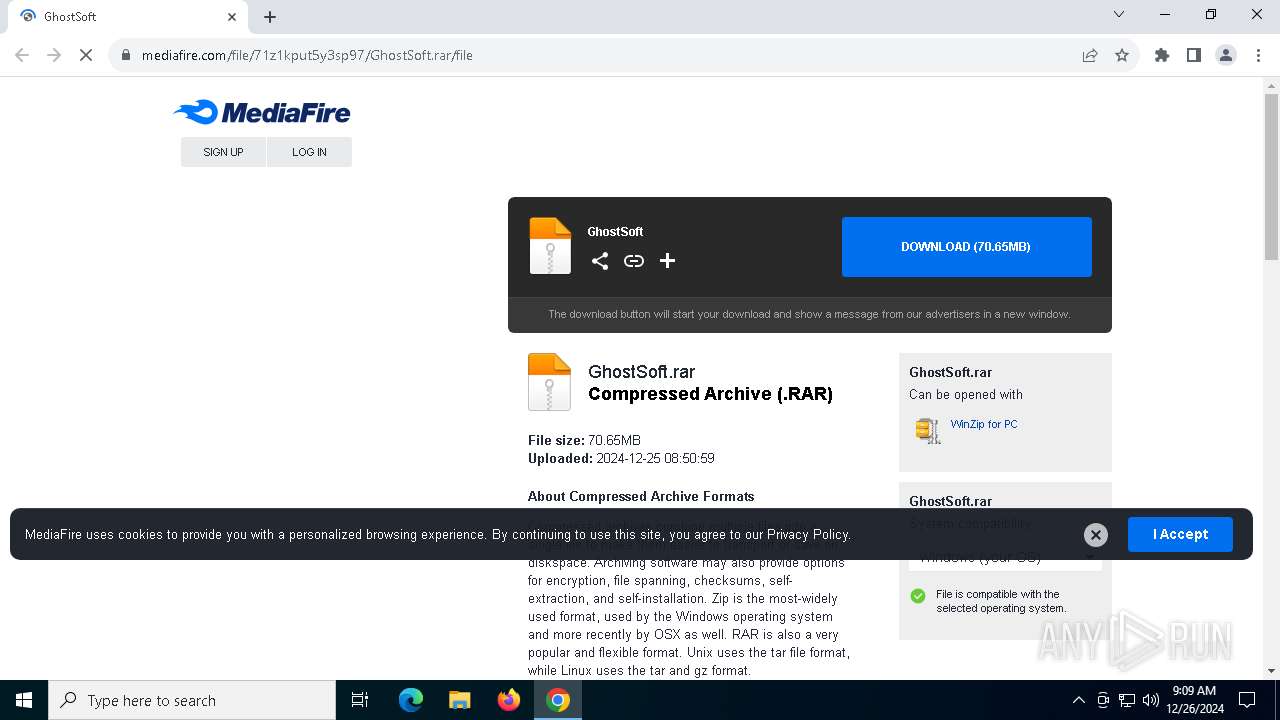
Task: Click the orange archive icon in download bar
Action: [x=550, y=246]
